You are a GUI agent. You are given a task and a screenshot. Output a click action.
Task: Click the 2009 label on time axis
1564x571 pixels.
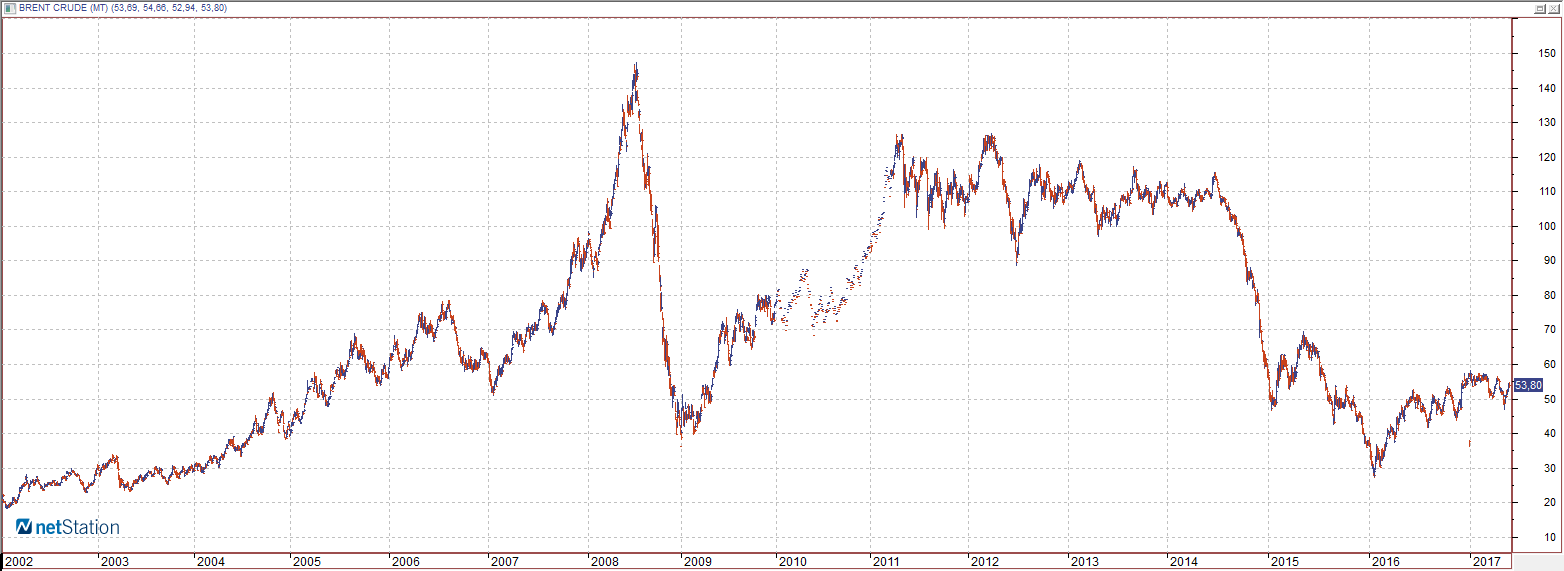tap(697, 562)
